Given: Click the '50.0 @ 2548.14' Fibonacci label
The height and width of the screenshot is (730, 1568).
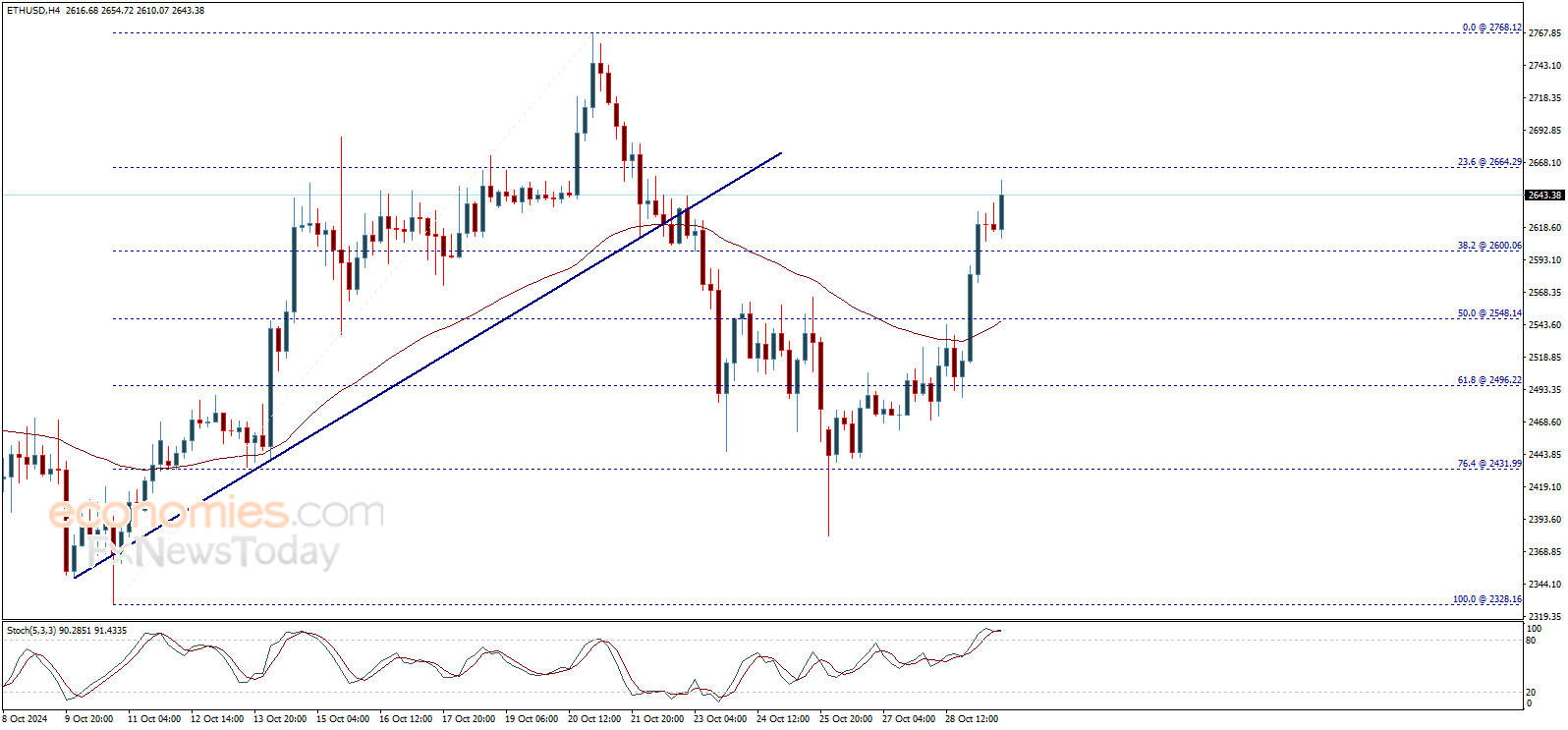Looking at the screenshot, I should (x=1489, y=313).
